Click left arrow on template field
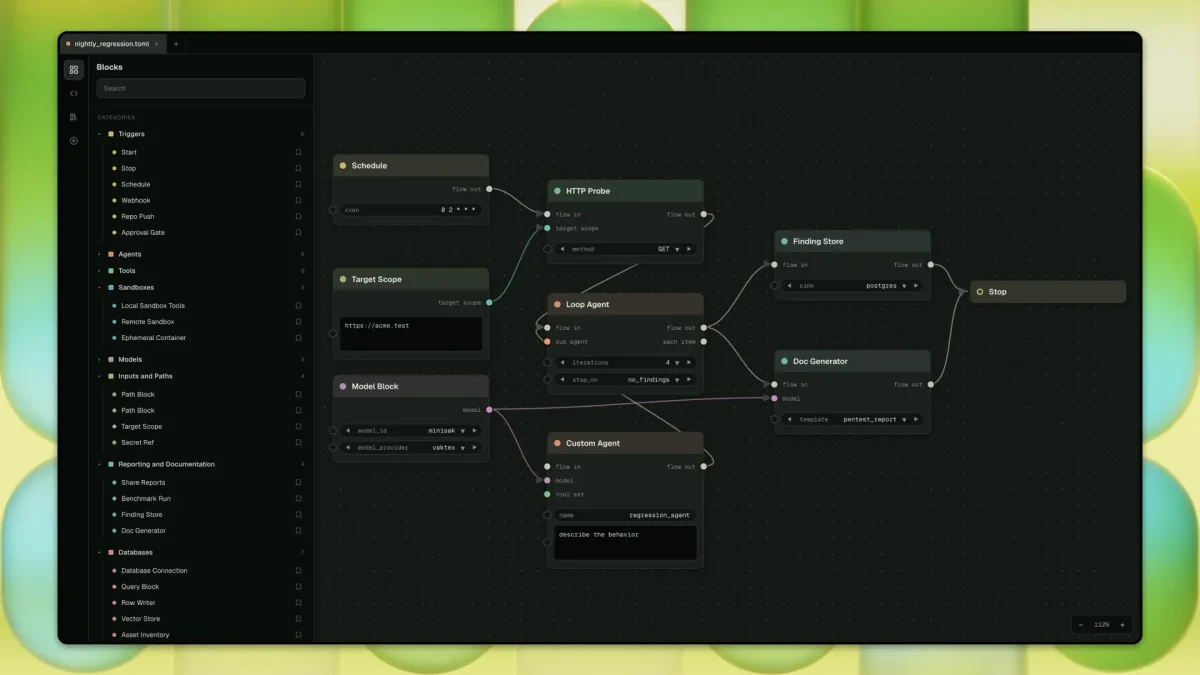The width and height of the screenshot is (1200, 675). 789,419
